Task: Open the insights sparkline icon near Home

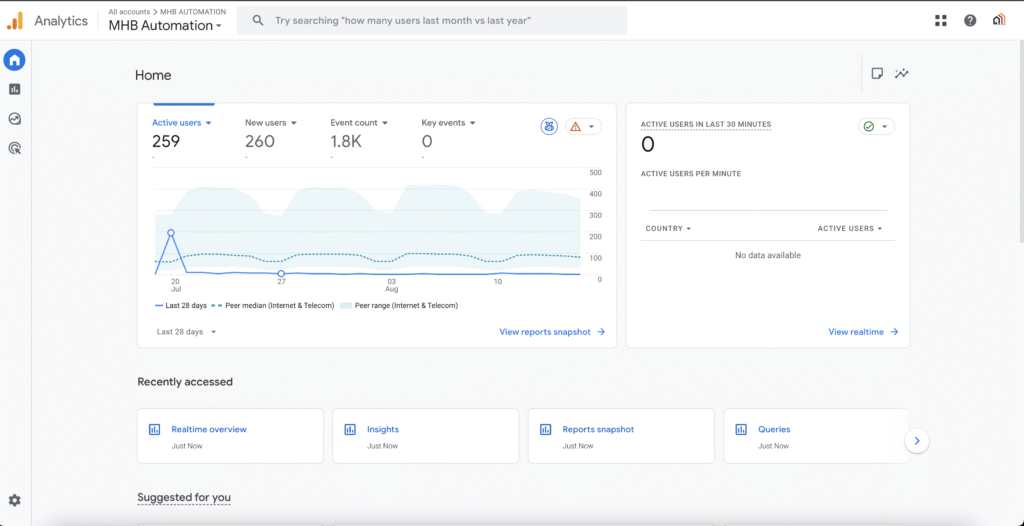Action: pos(902,74)
